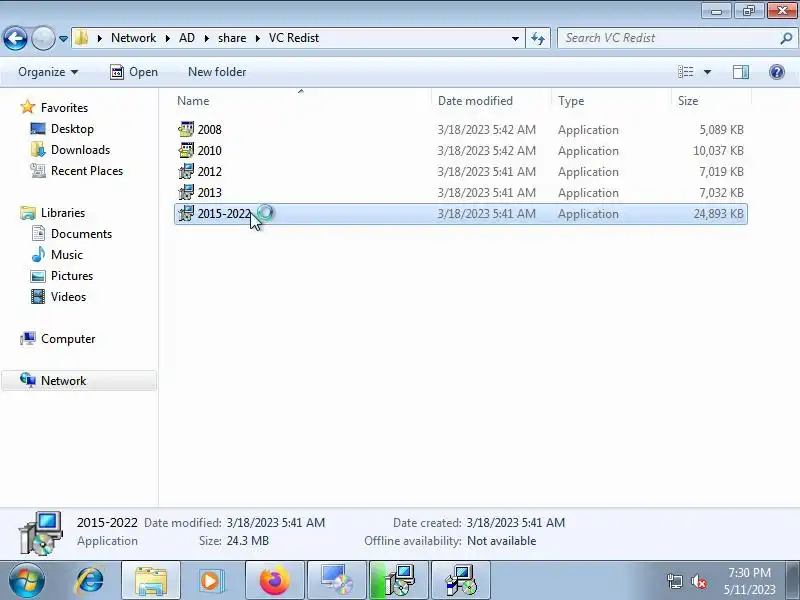Select the 2008 installer icon

point(186,129)
